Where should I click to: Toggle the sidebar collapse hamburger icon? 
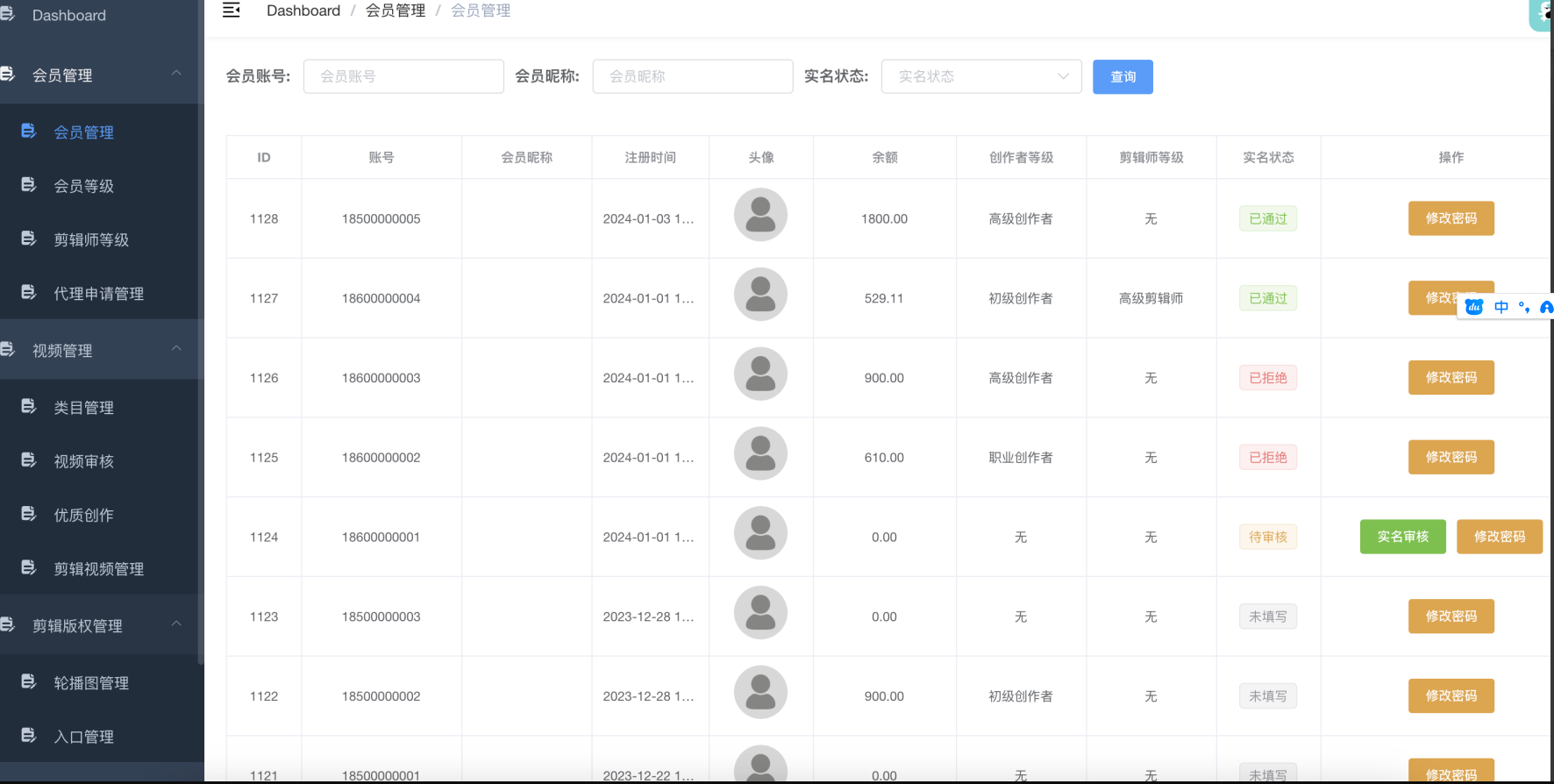click(232, 11)
